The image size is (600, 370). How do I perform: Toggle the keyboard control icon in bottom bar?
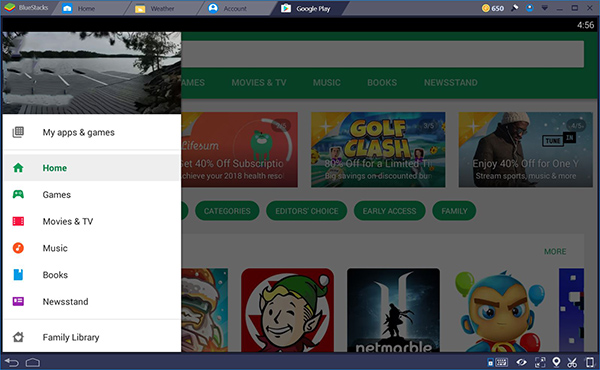(x=497, y=362)
